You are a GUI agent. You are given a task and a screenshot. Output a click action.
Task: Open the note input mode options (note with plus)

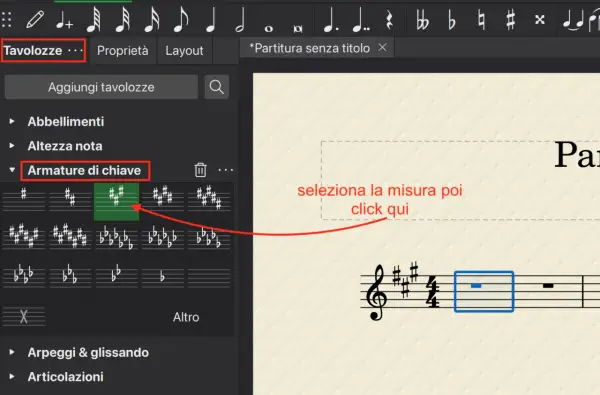[64, 20]
